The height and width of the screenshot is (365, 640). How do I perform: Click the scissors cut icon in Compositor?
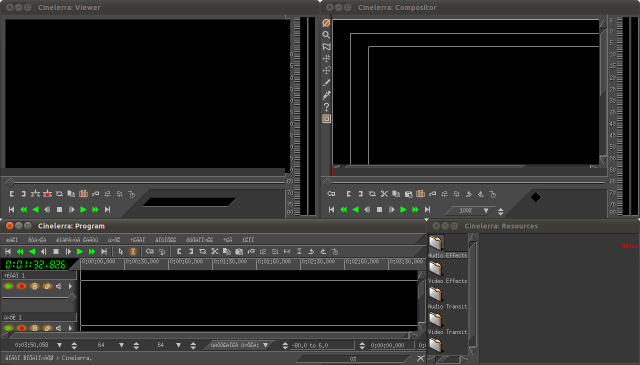(384, 194)
